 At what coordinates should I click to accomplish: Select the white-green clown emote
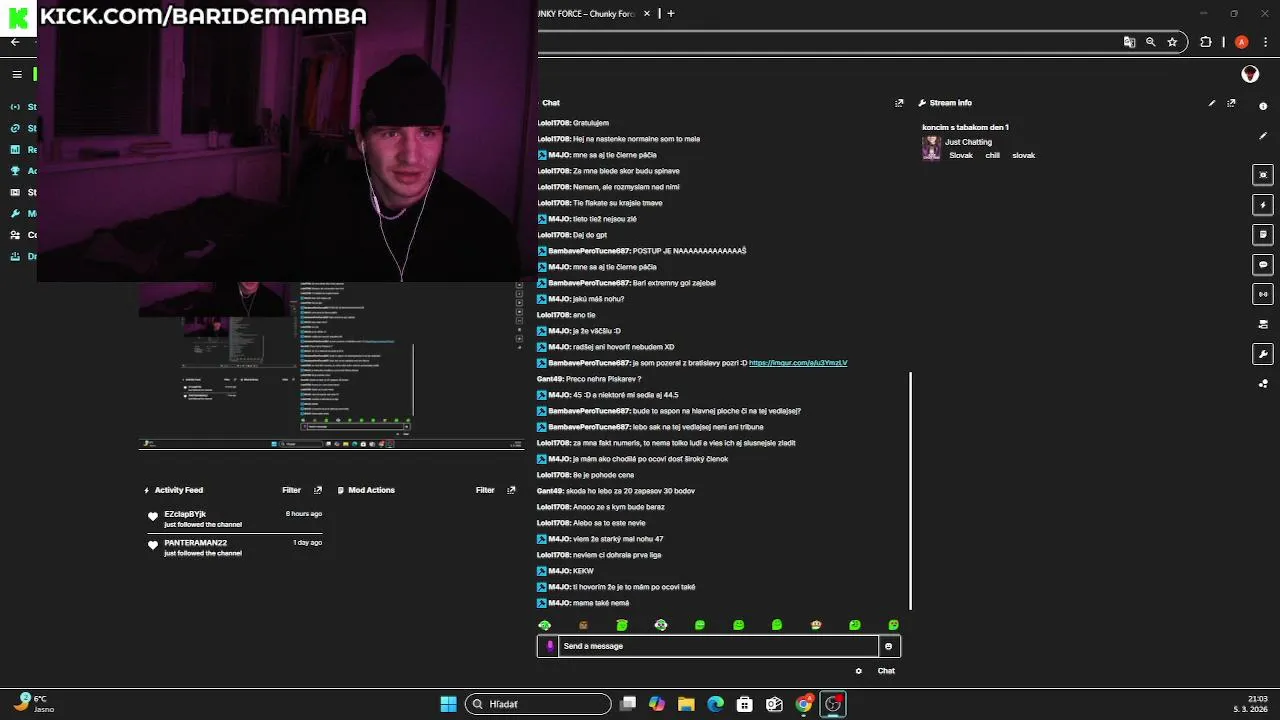tap(661, 625)
